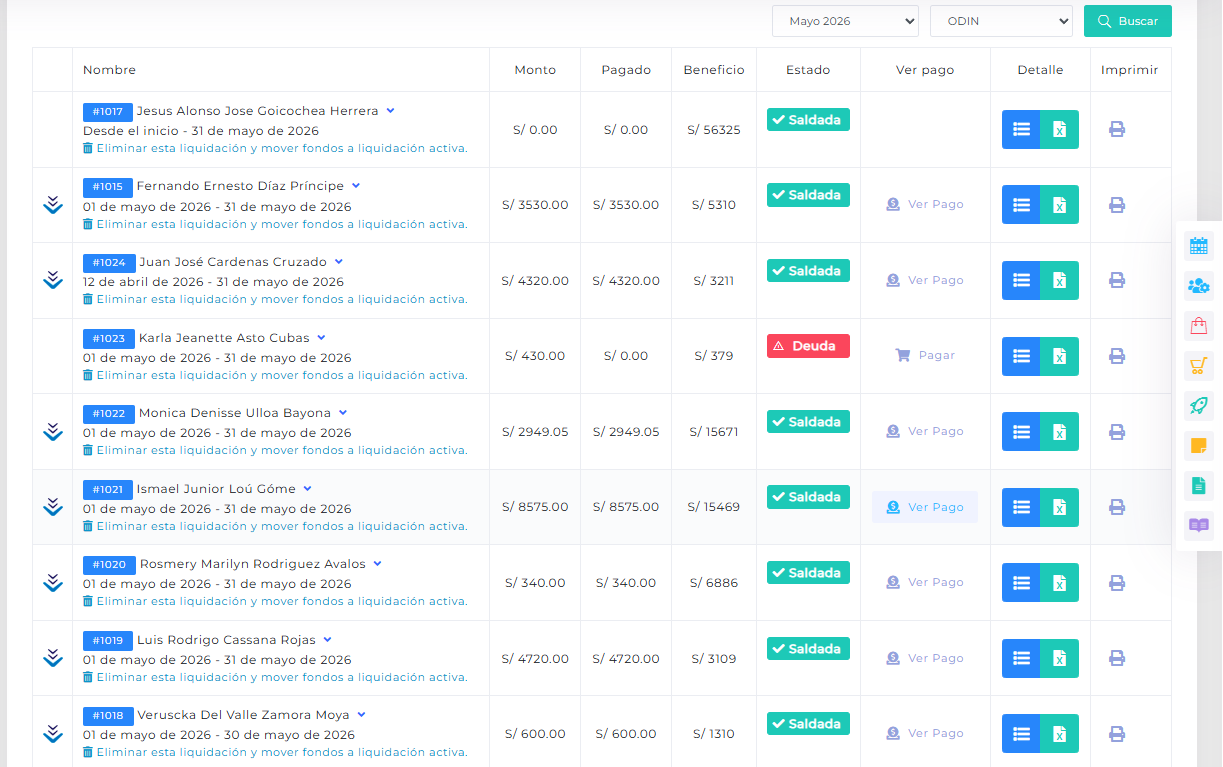Delete liquidation link under #1023 Karla Jeanette

click(275, 375)
